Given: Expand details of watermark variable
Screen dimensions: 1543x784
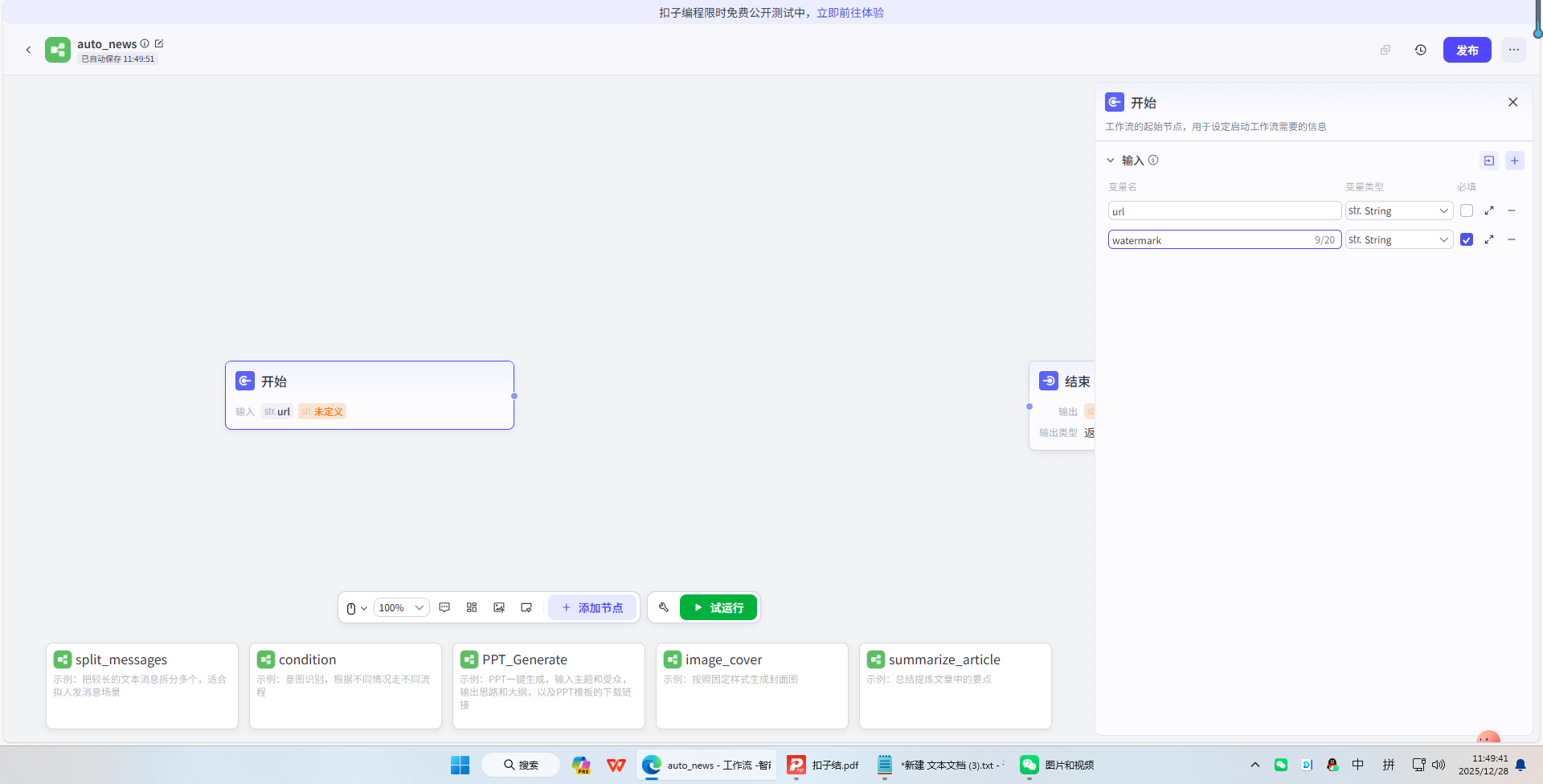Looking at the screenshot, I should click(1489, 239).
